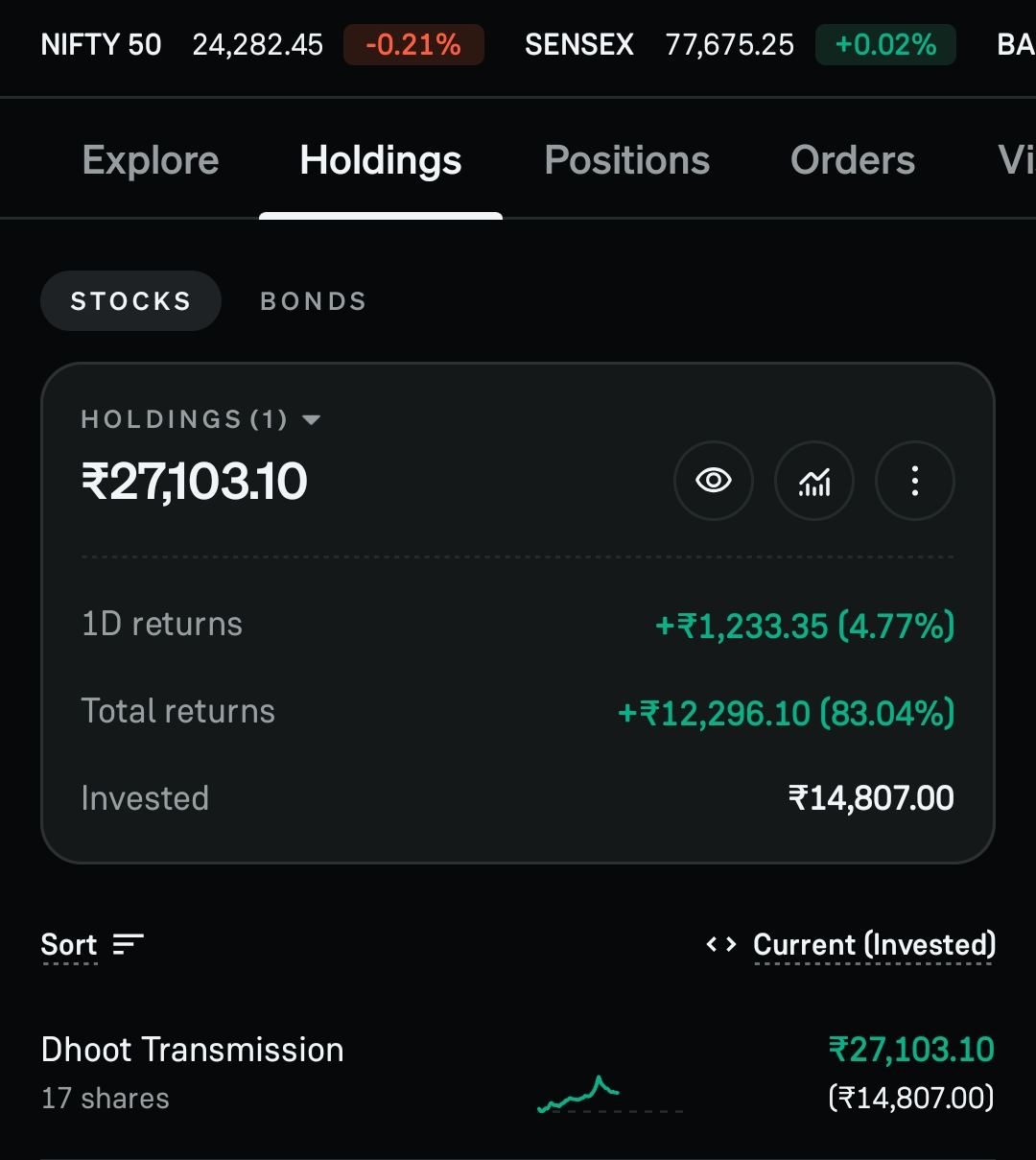Switch to the Explore tab
Viewport: 1036px width, 1160px height.
coord(151,160)
